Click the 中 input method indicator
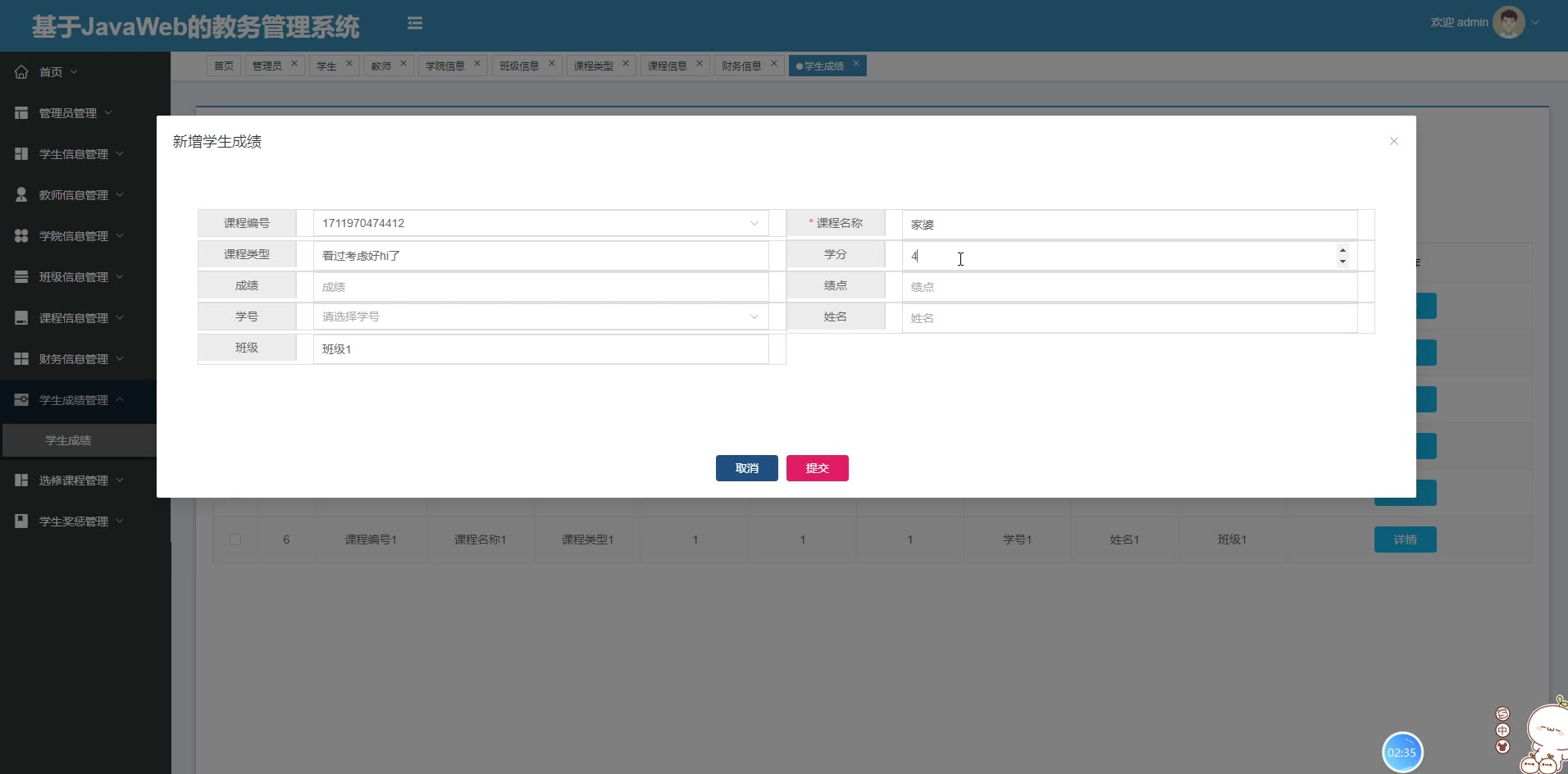 click(x=1502, y=730)
